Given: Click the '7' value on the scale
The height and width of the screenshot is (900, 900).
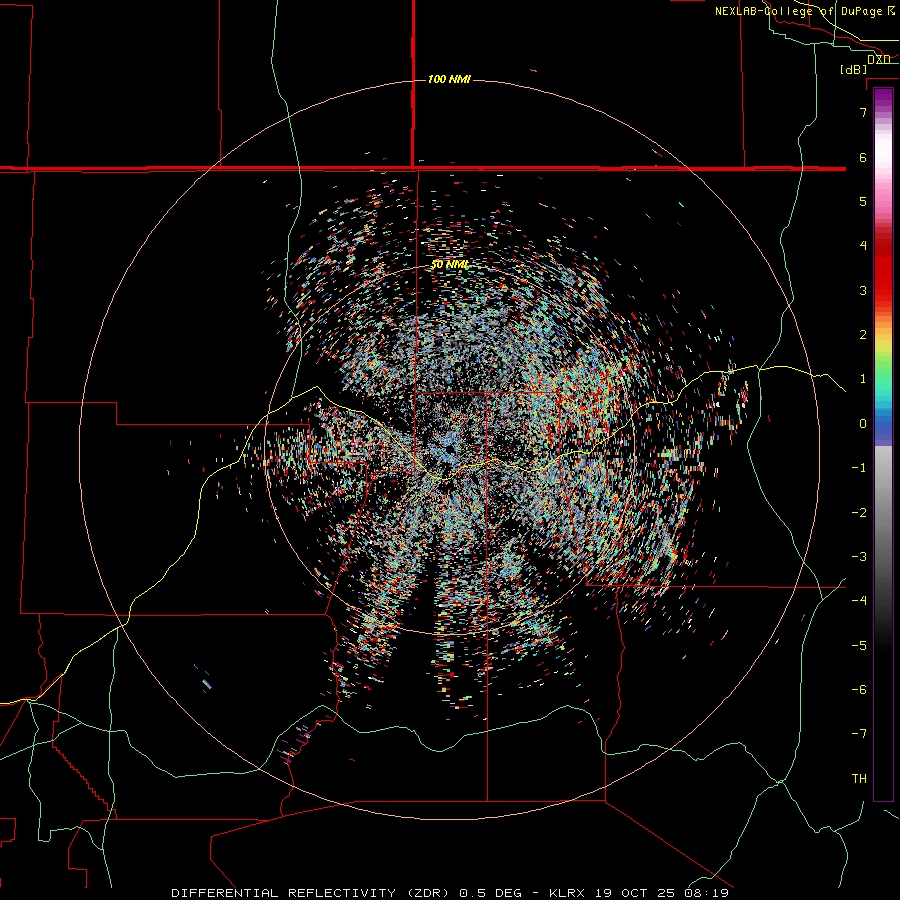Looking at the screenshot, I should pos(863,113).
